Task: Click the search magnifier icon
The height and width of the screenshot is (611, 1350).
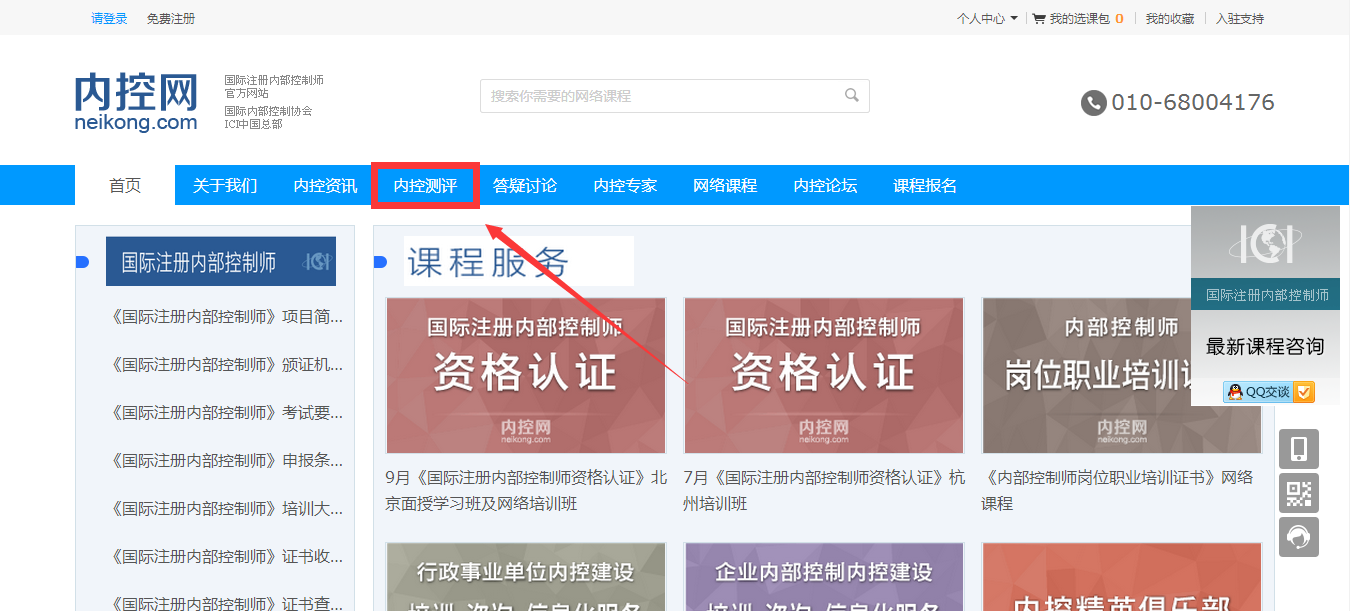Action: click(x=851, y=96)
